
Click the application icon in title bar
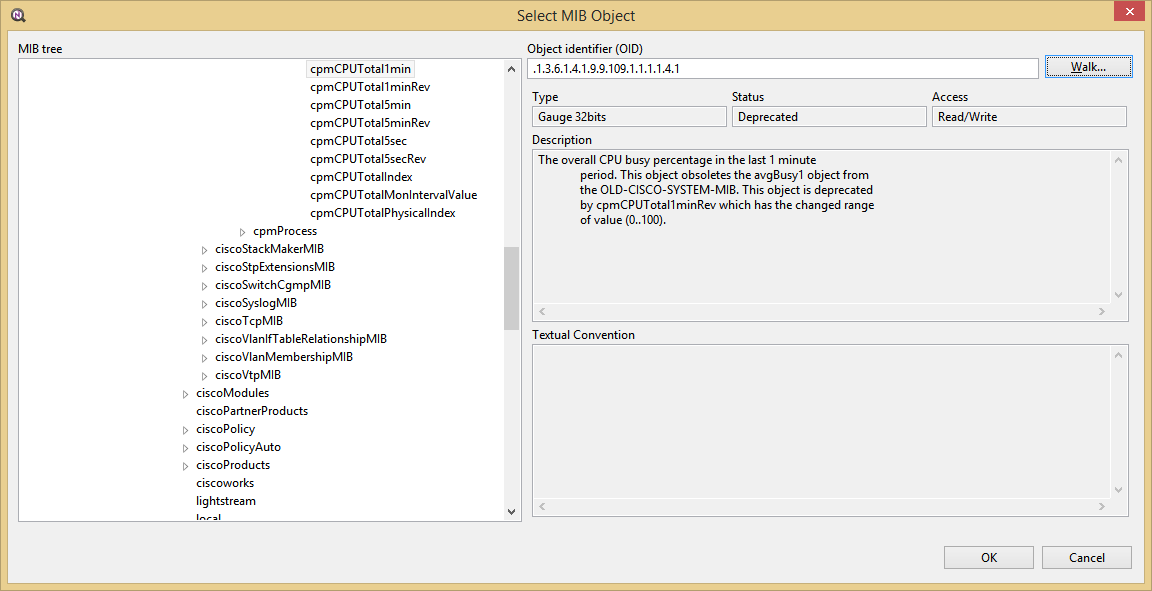click(17, 15)
